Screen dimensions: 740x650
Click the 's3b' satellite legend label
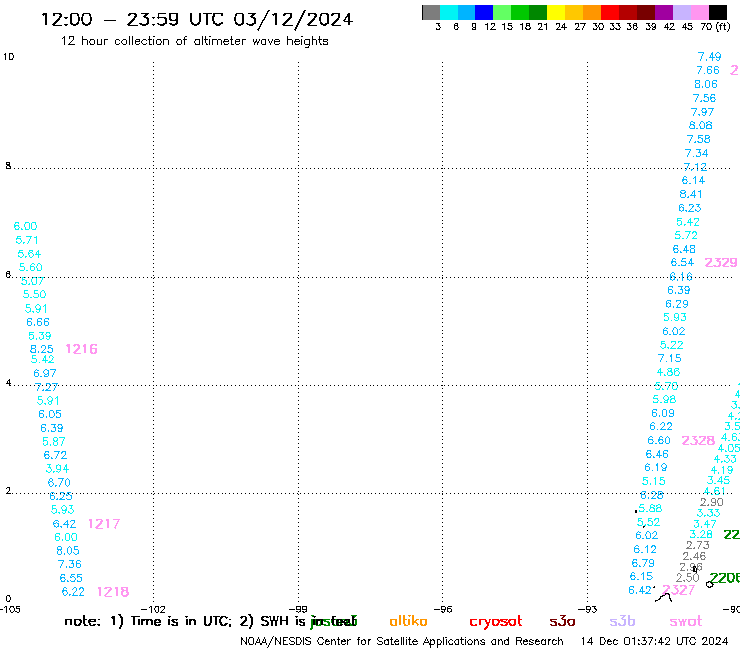tap(622, 621)
